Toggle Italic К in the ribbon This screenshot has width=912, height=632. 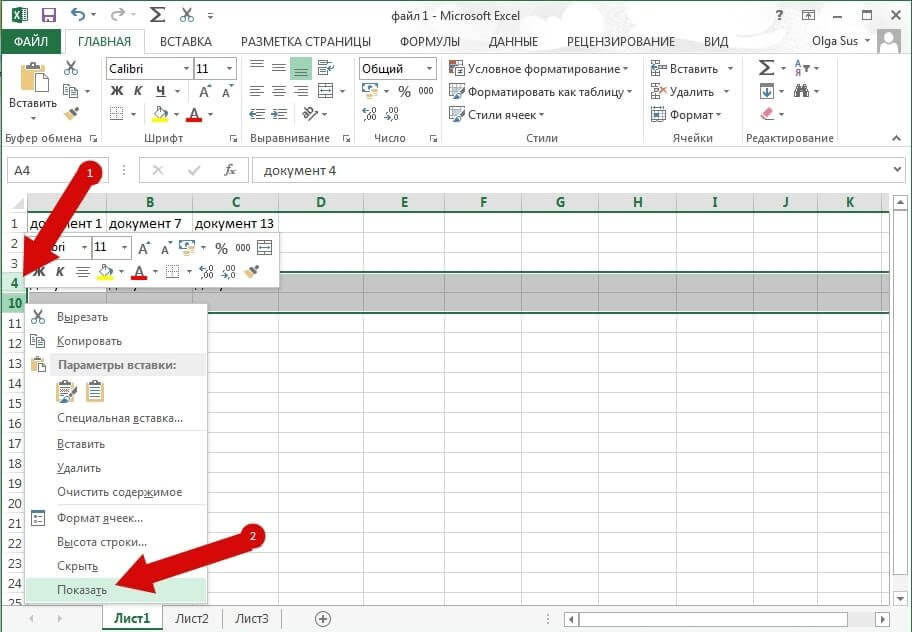(138, 91)
